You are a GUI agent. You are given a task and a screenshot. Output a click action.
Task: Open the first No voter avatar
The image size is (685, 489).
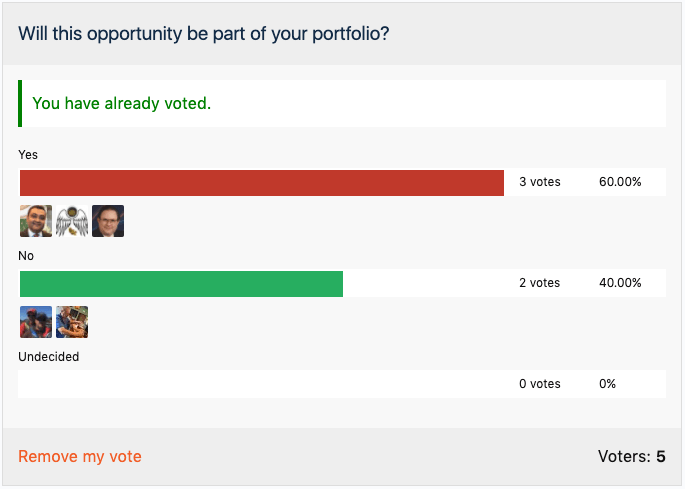pyautogui.click(x=36, y=322)
